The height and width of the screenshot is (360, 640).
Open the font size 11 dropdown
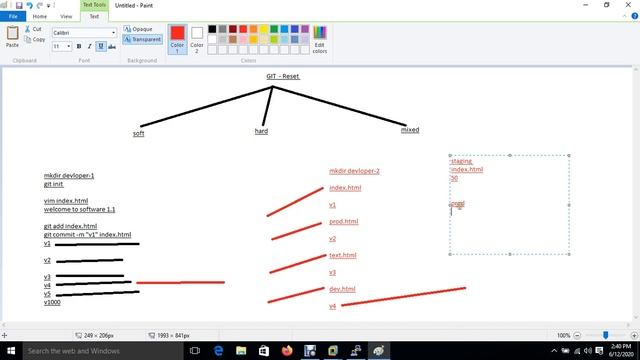tap(69, 46)
